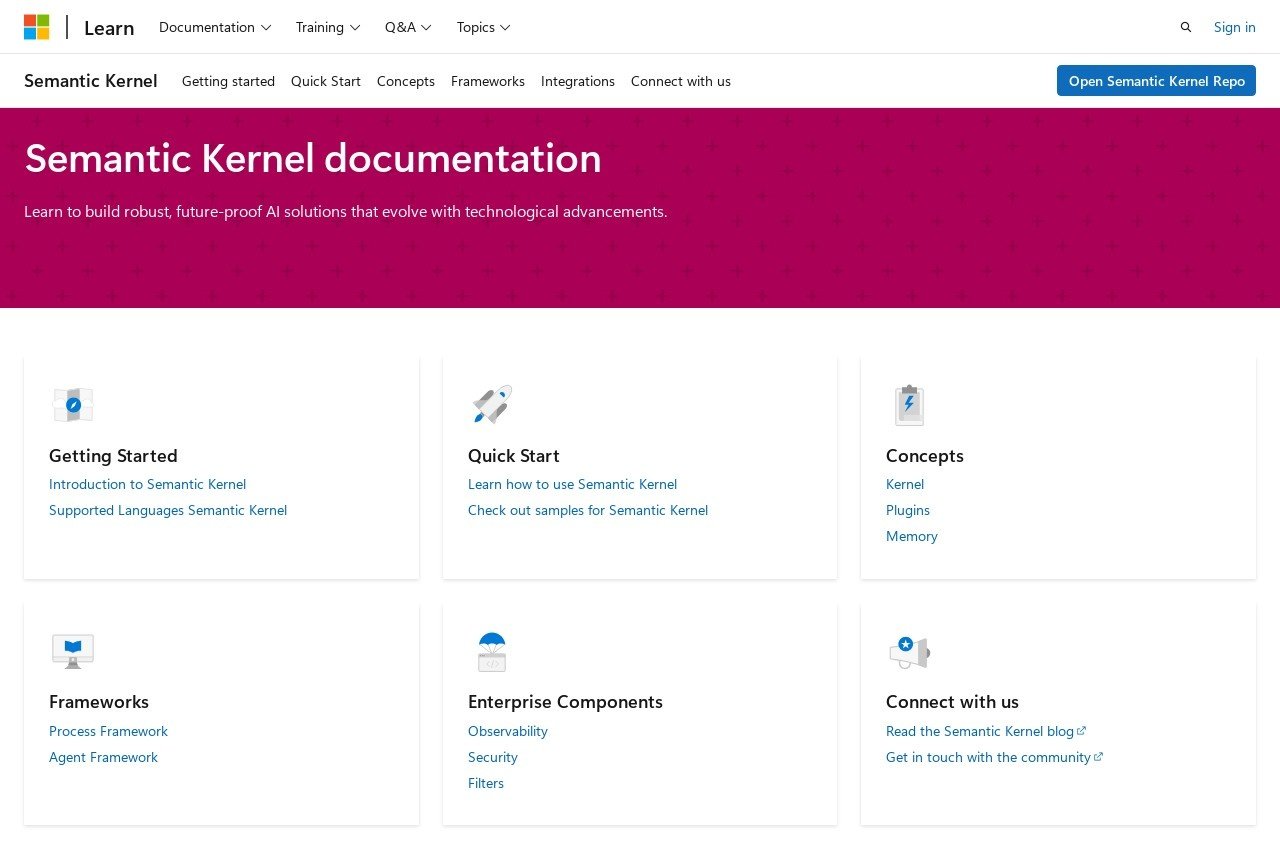Click external link icon beside community link

[x=1098, y=757]
